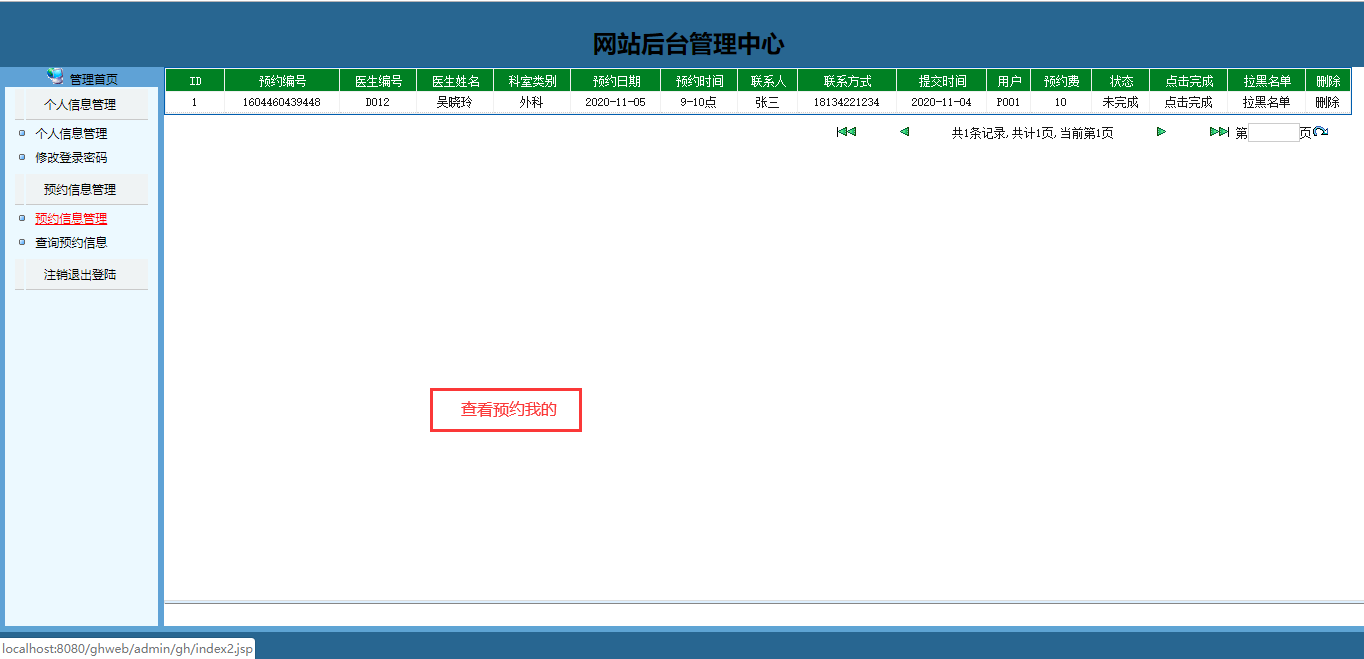Click user cell P001
This screenshot has height=659, width=1364.
[1009, 102]
